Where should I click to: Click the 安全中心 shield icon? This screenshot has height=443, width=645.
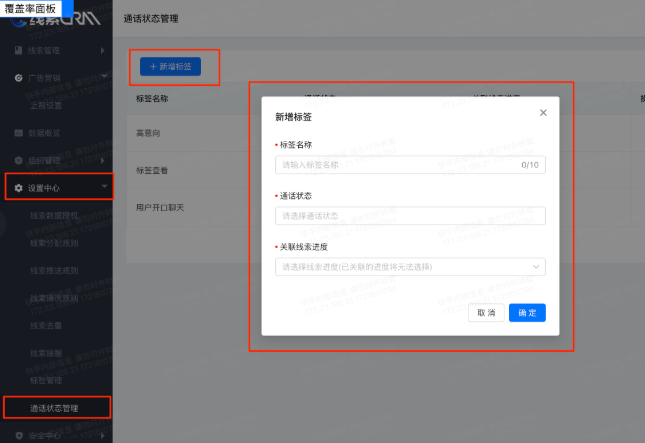click(18, 435)
